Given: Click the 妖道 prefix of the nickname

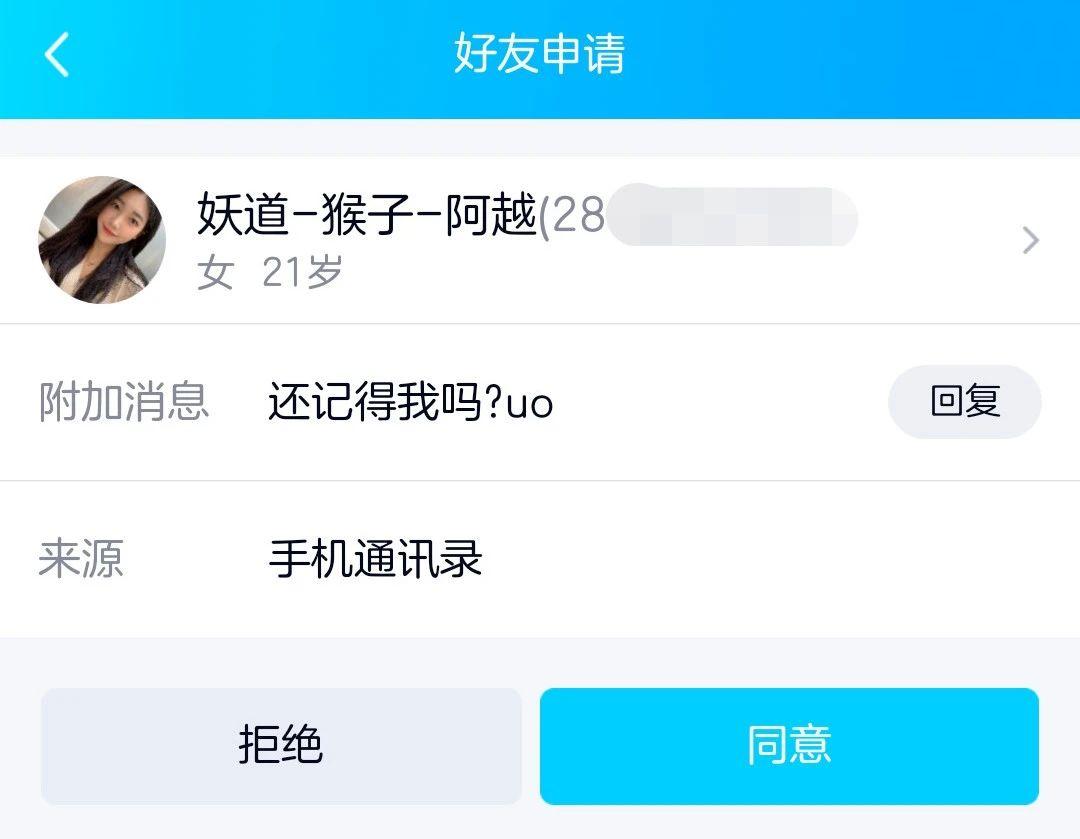Looking at the screenshot, I should pyautogui.click(x=242, y=215).
